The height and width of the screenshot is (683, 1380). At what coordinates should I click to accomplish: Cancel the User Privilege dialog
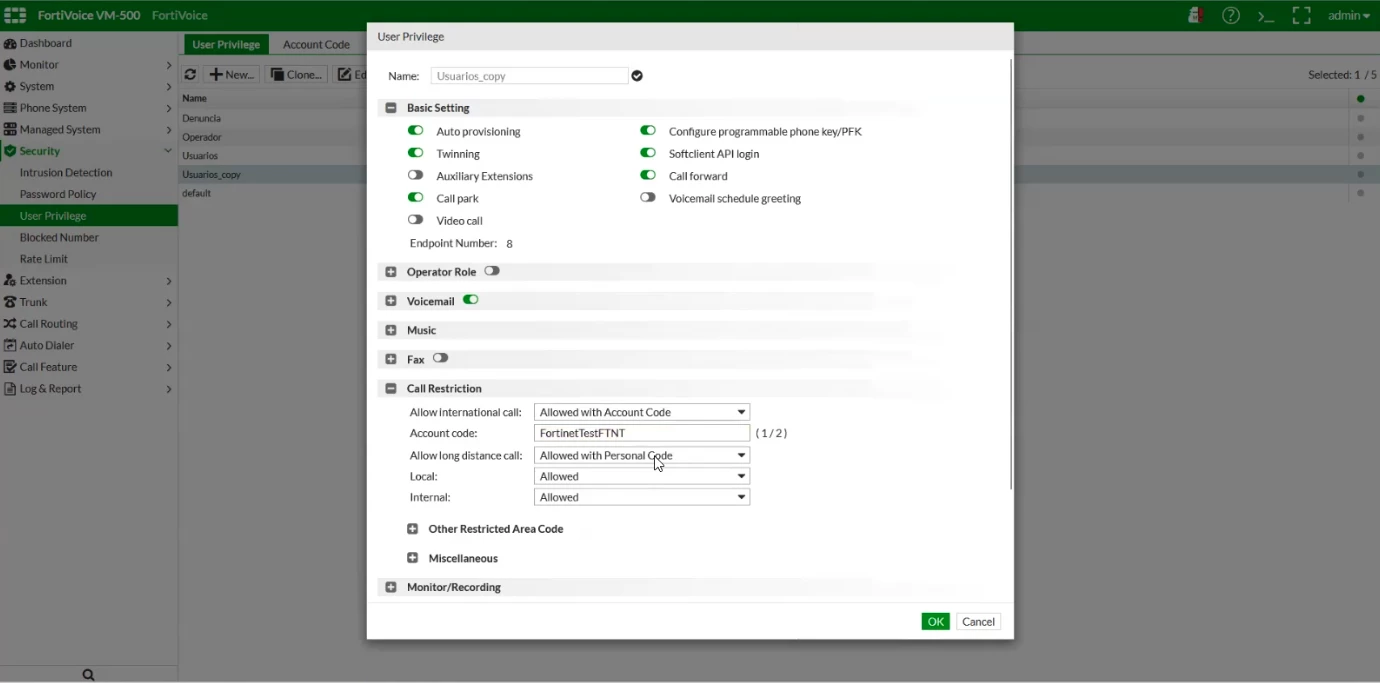coord(978,622)
